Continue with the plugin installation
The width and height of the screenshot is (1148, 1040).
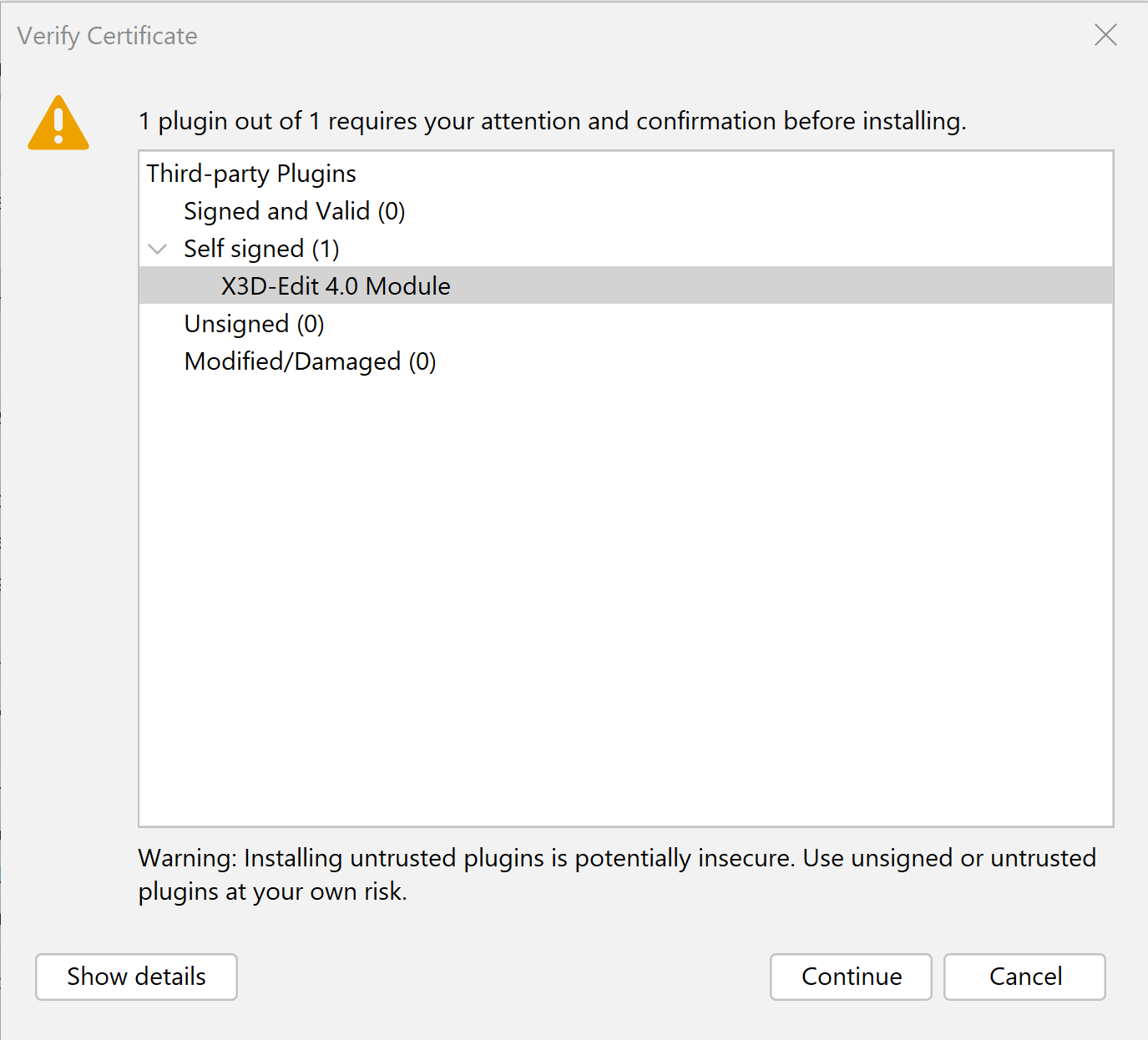click(x=851, y=977)
